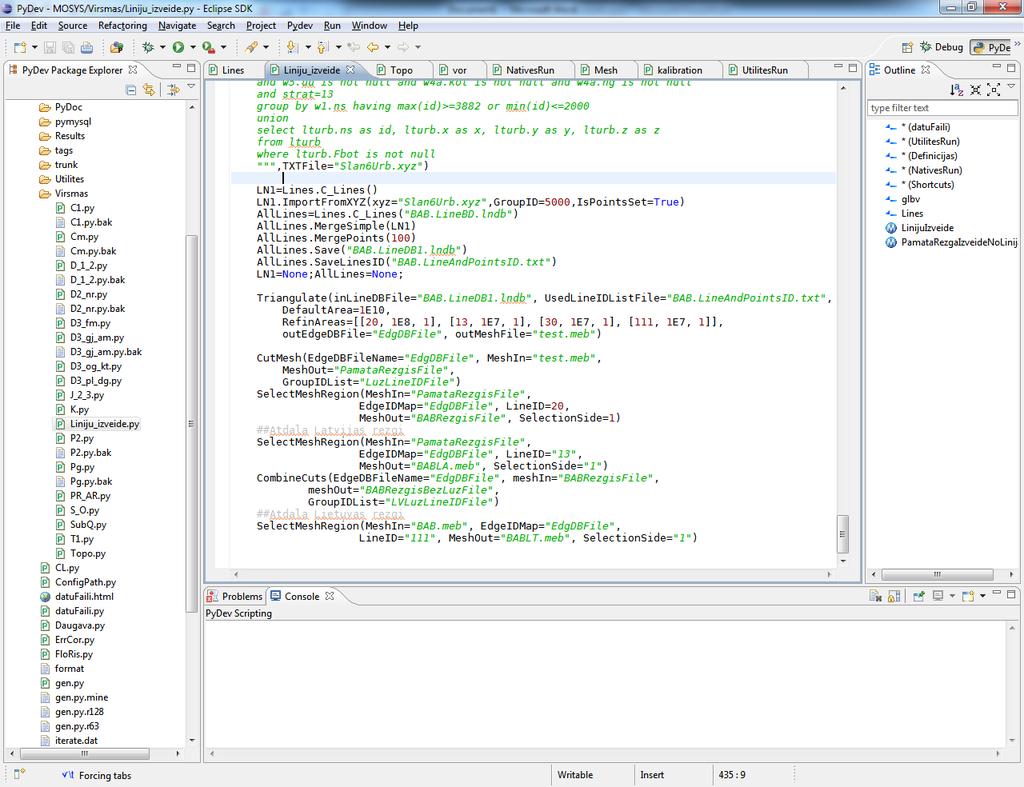Open Run configurations dropdown arrow

click(x=193, y=47)
